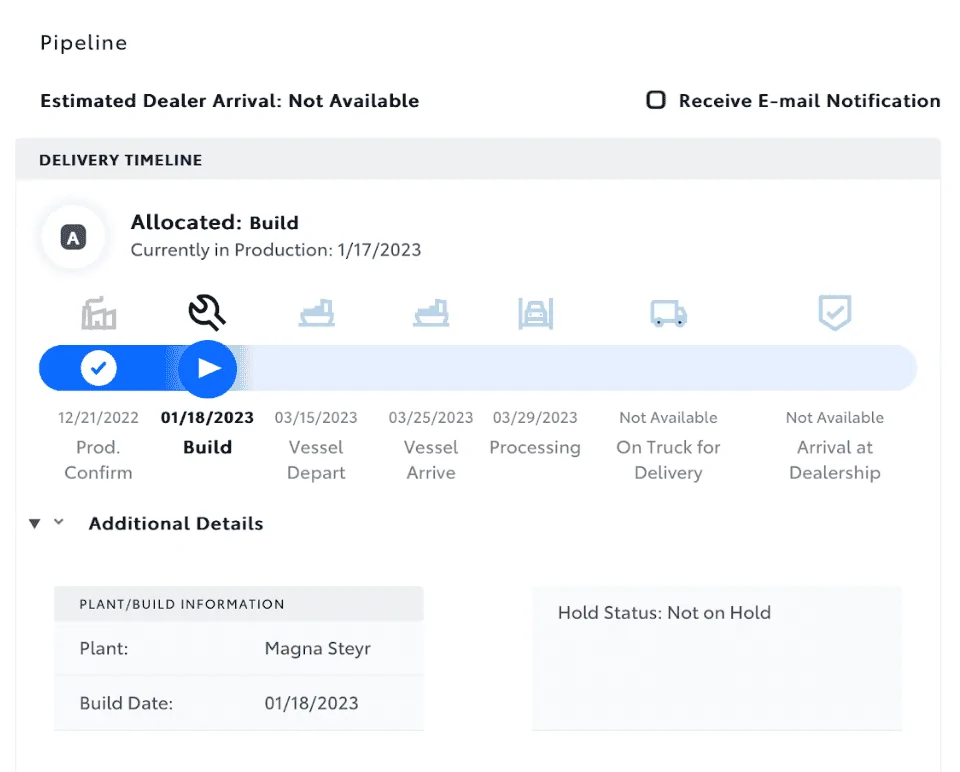The width and height of the screenshot is (960, 772).
Task: Click the Estimated Dealer Arrival text
Action: [230, 100]
